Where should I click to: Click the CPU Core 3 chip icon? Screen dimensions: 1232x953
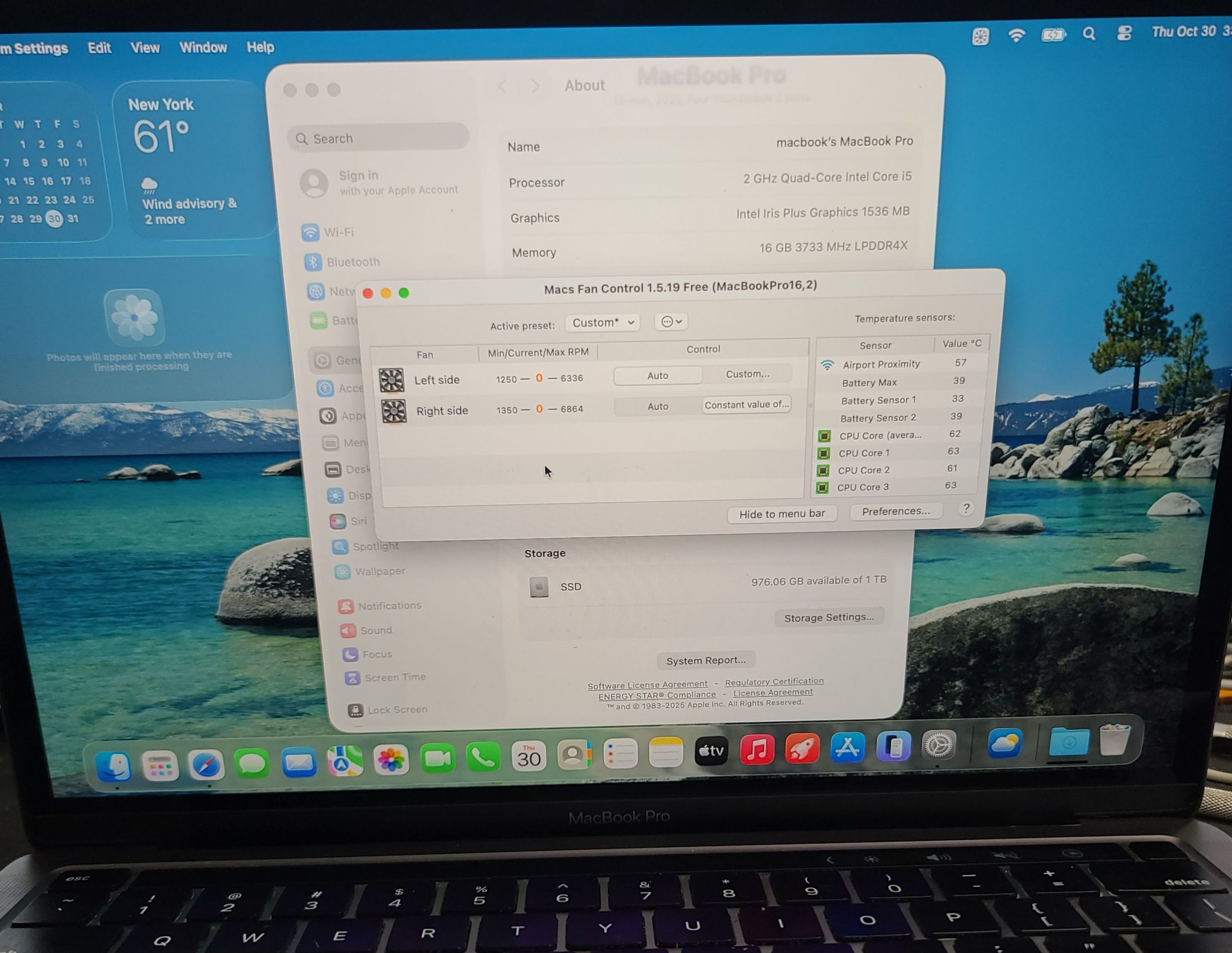point(822,487)
